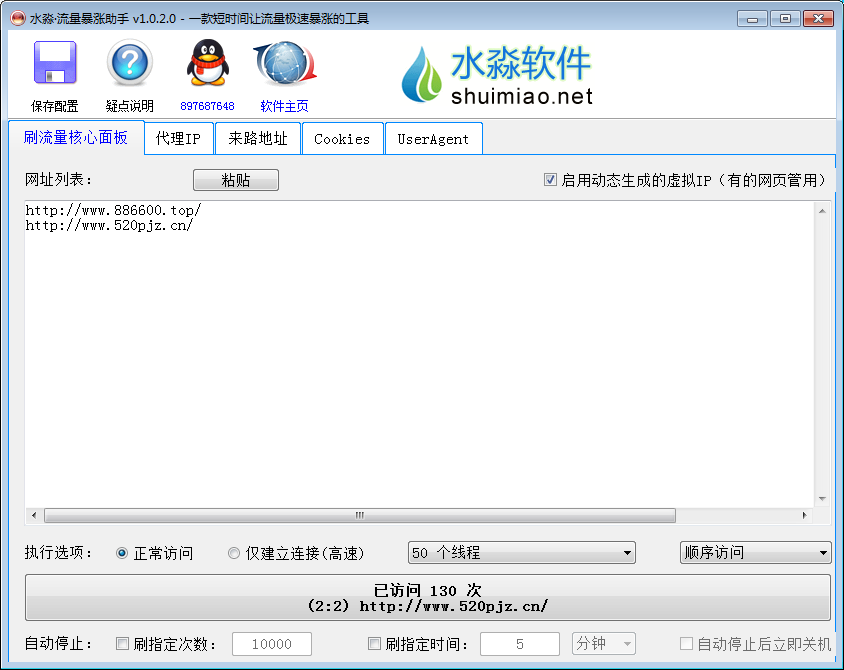Open the 软件主页 link
This screenshot has height=670, width=844.
(284, 106)
